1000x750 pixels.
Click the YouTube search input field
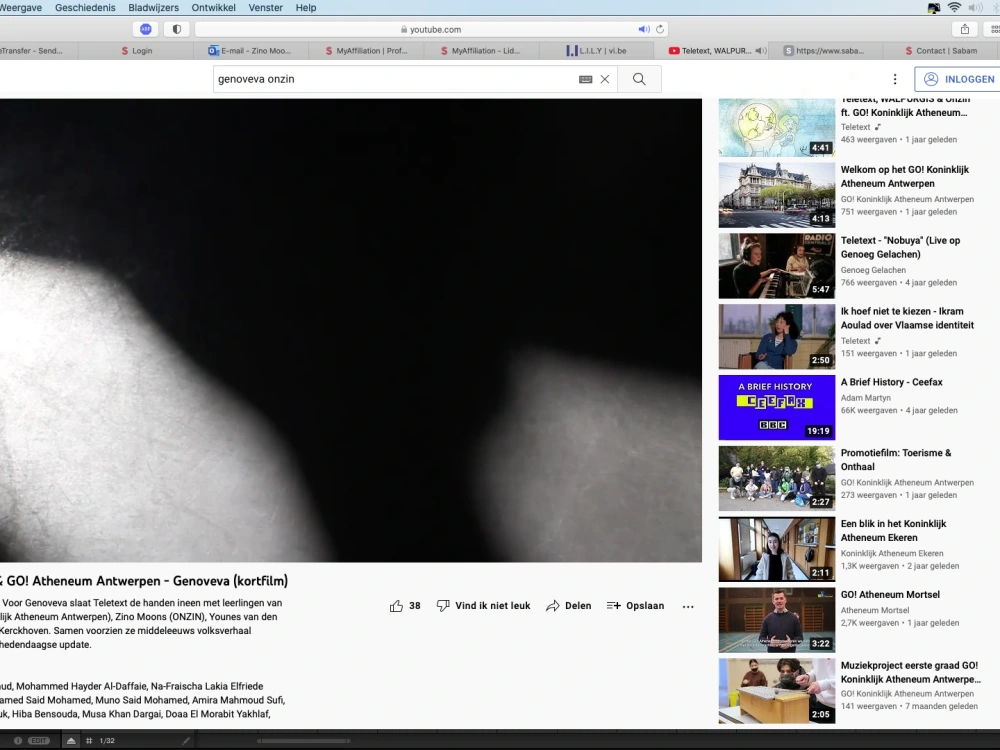click(394, 79)
